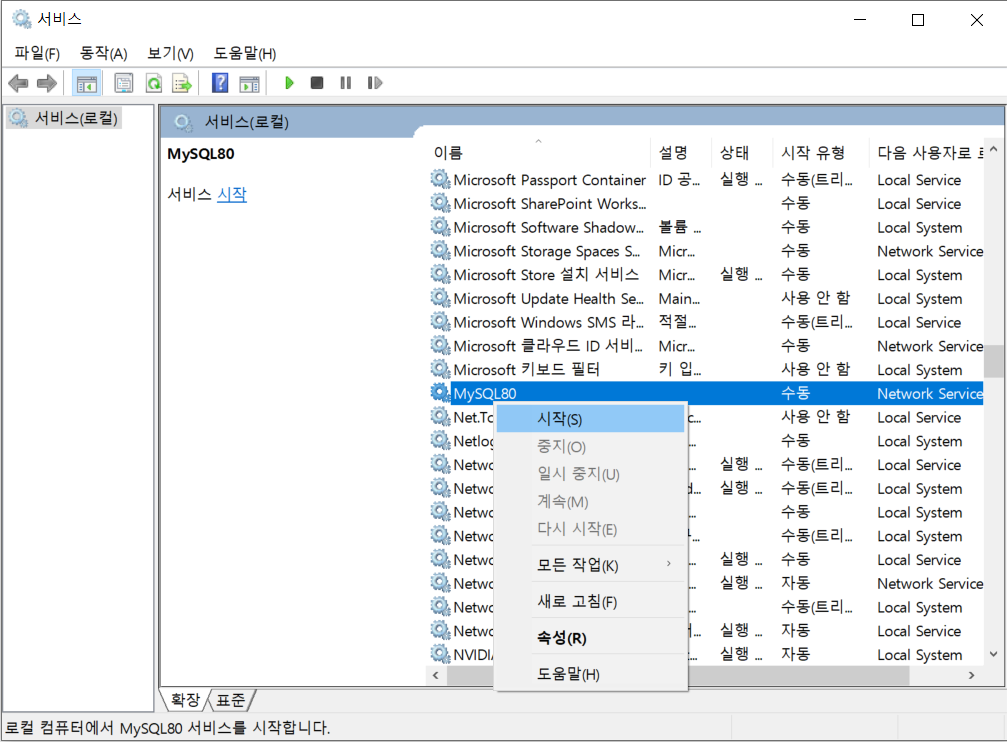Click the vertical scrollbar thumb
This screenshot has width=1007, height=742.
click(x=994, y=362)
